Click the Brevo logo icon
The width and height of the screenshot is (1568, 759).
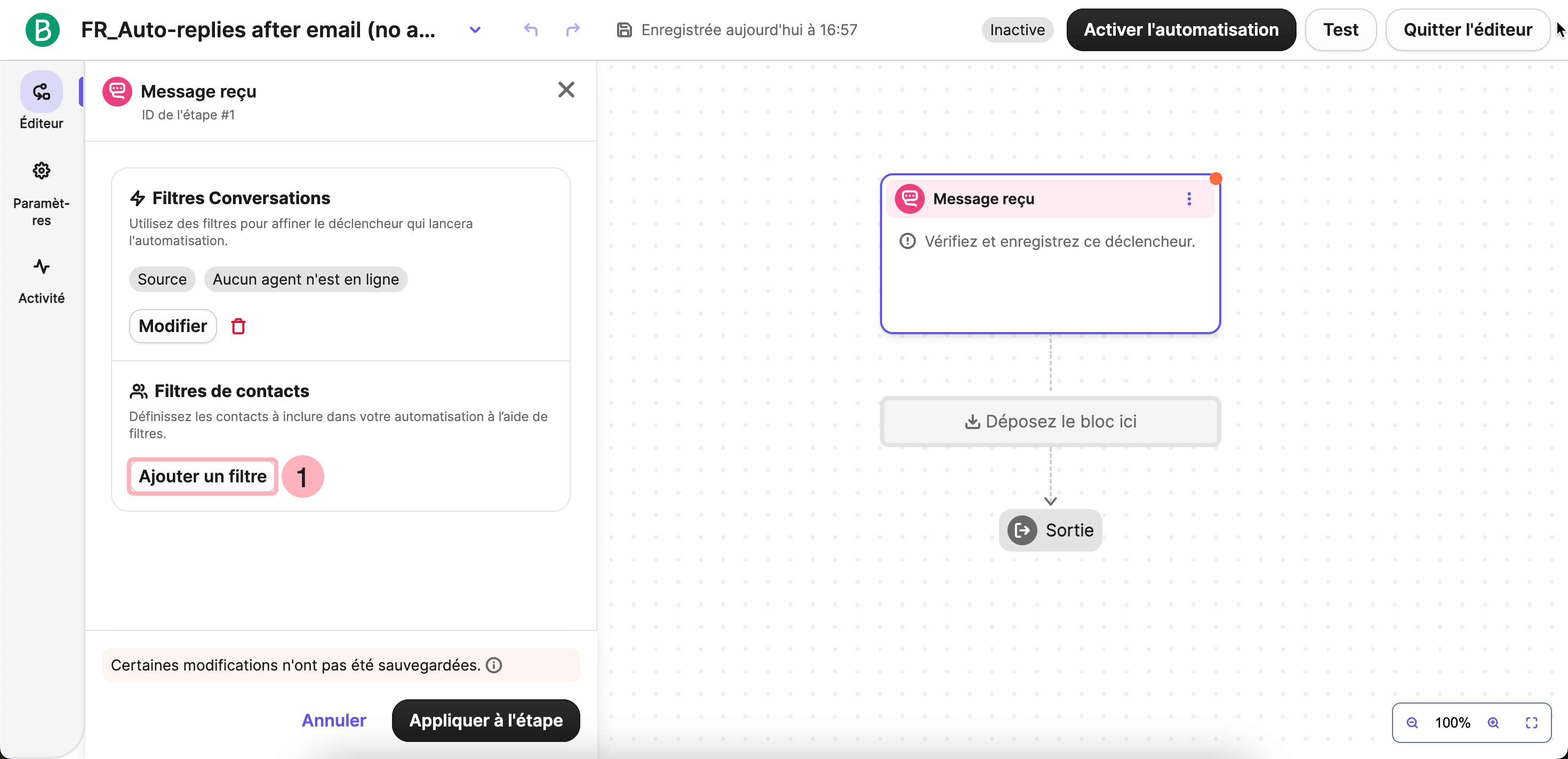43,30
